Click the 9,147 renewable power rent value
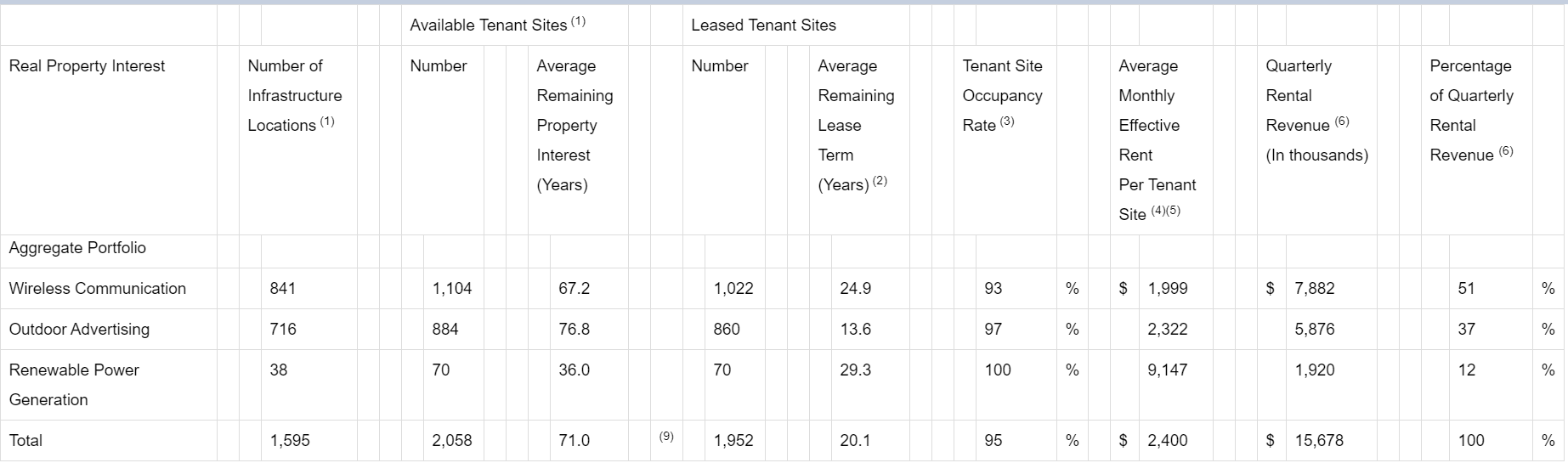 tap(1167, 370)
